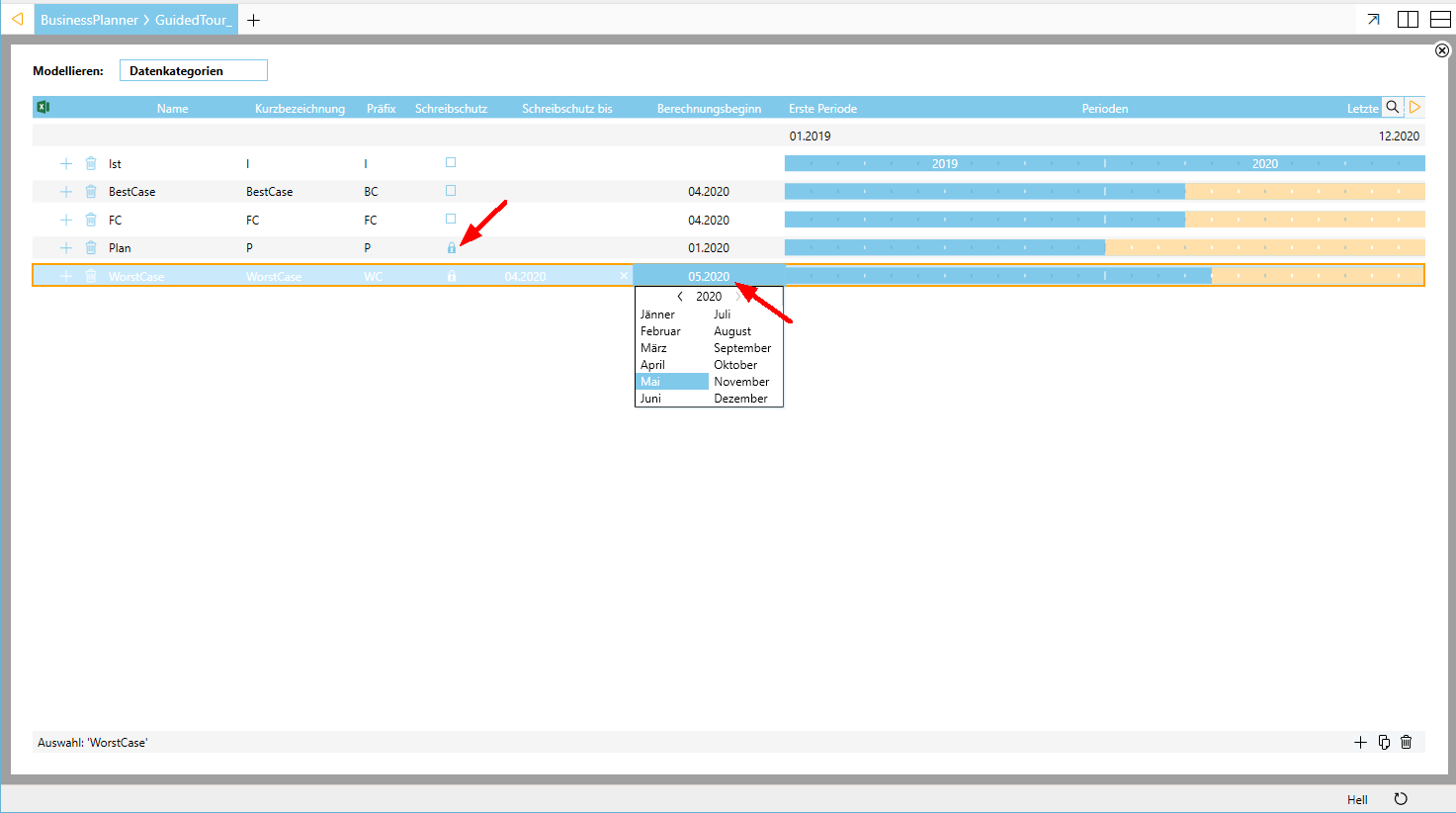The height and width of the screenshot is (813, 1456).
Task: Click the plus icon in the WorstCase row
Action: tap(66, 276)
